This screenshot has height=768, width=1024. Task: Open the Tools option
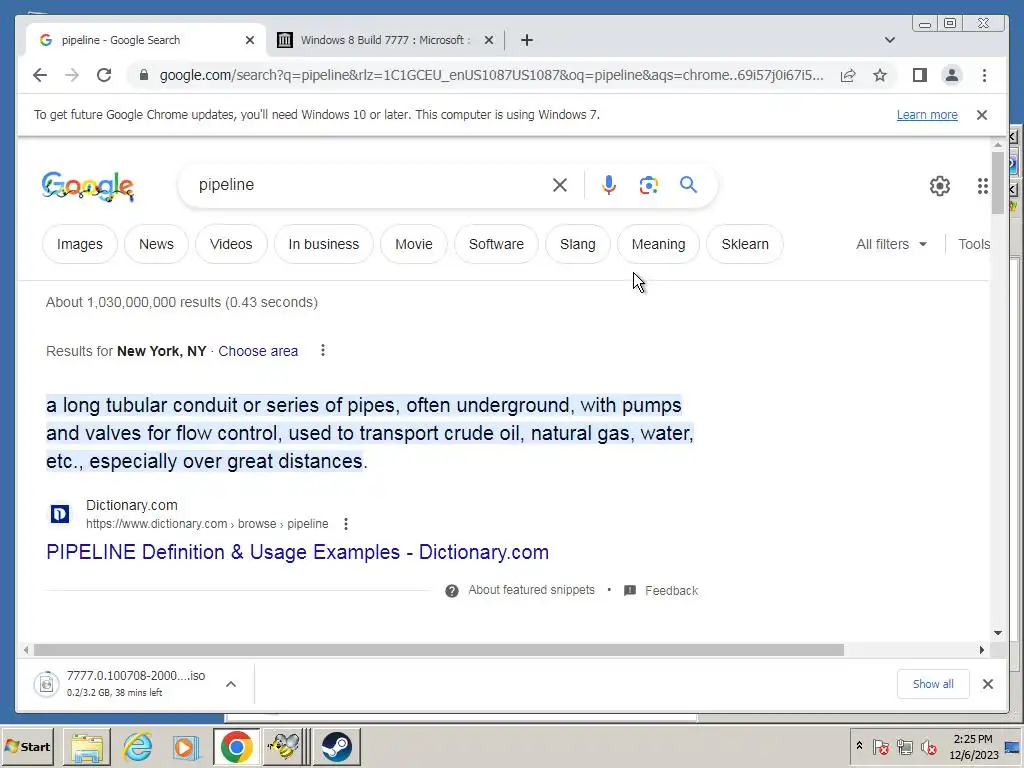974,244
